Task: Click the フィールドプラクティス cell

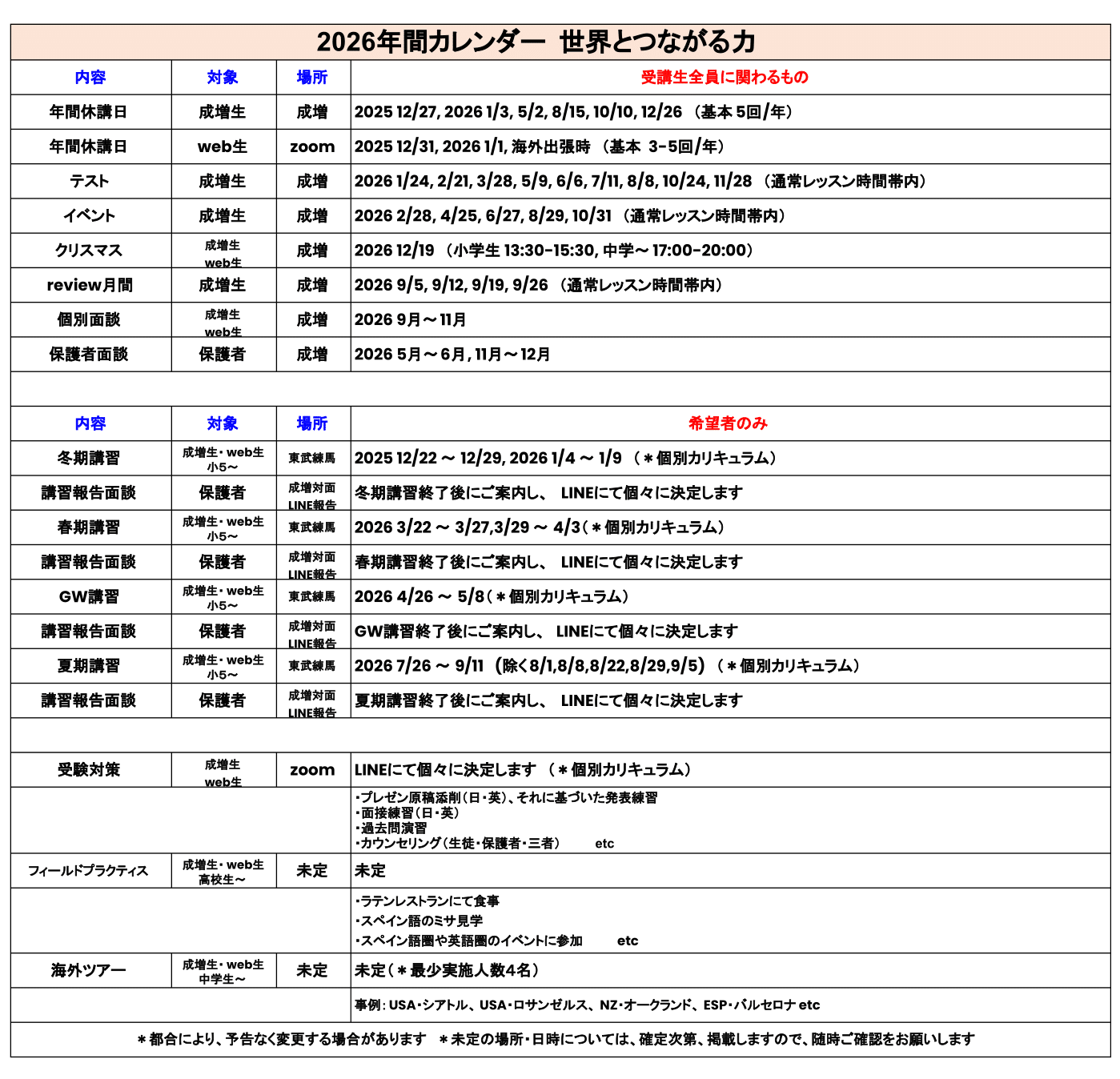Action: coord(89,871)
